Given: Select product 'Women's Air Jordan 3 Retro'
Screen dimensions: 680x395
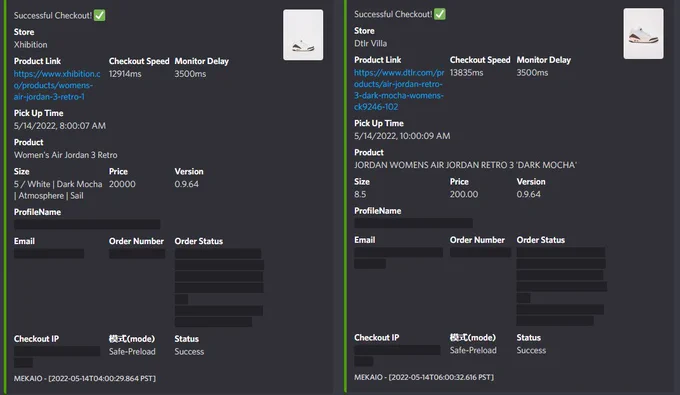Looking at the screenshot, I should point(65,155).
